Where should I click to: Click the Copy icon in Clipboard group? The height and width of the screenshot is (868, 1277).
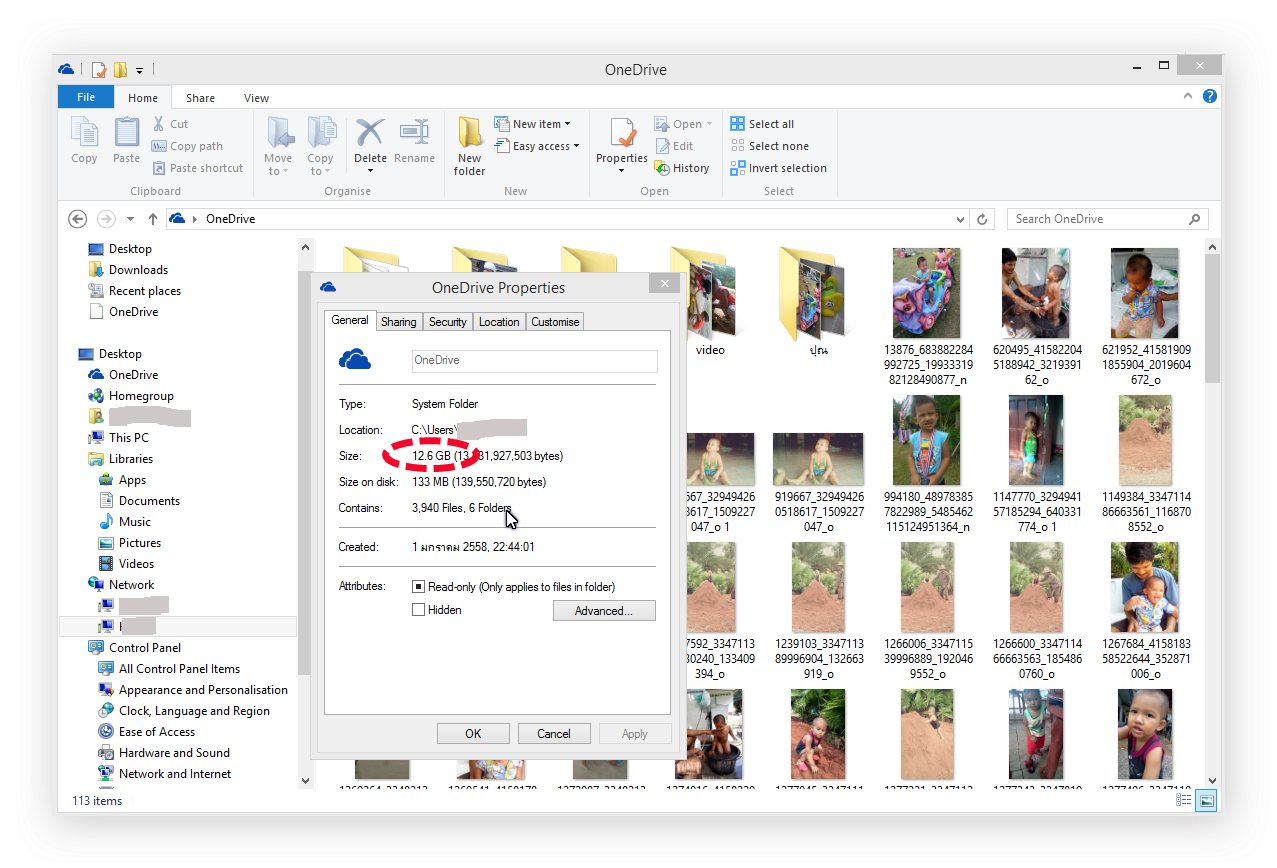point(84,132)
